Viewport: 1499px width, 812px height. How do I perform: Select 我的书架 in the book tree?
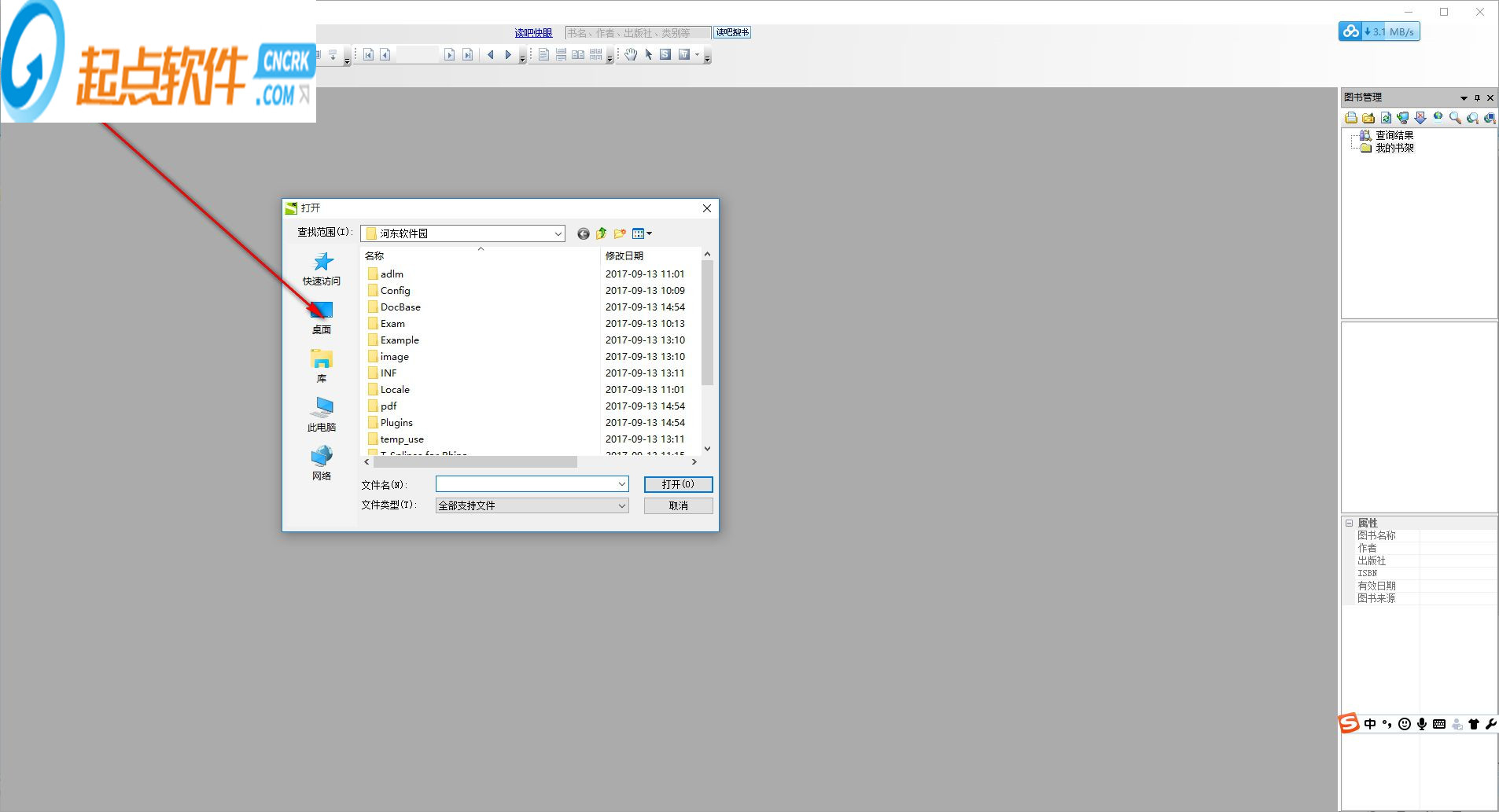tap(1394, 148)
